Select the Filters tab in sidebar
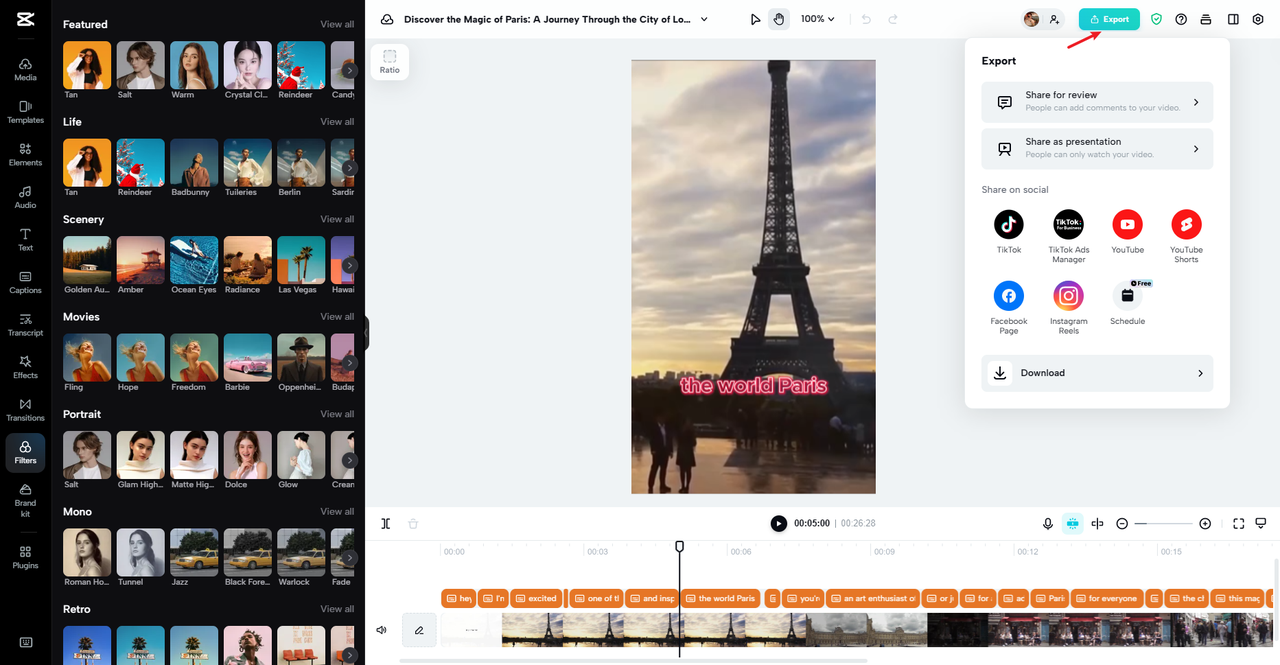Image resolution: width=1280 pixels, height=665 pixels. coord(25,452)
